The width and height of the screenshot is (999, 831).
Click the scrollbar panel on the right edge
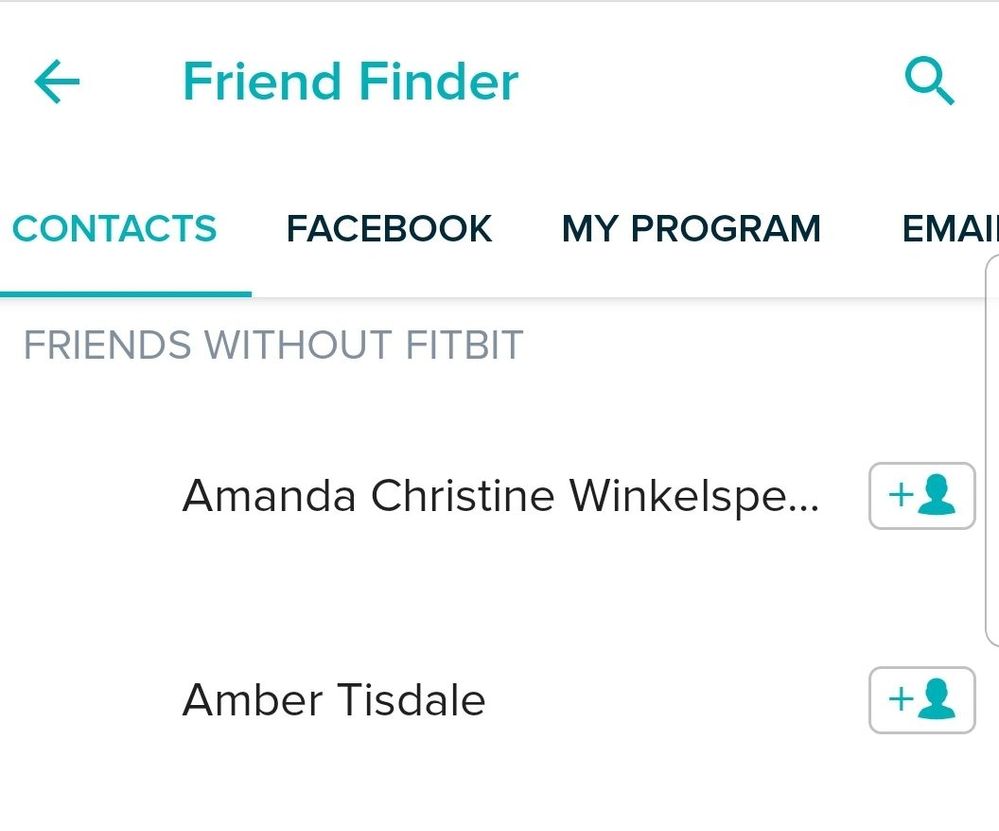coord(992,451)
